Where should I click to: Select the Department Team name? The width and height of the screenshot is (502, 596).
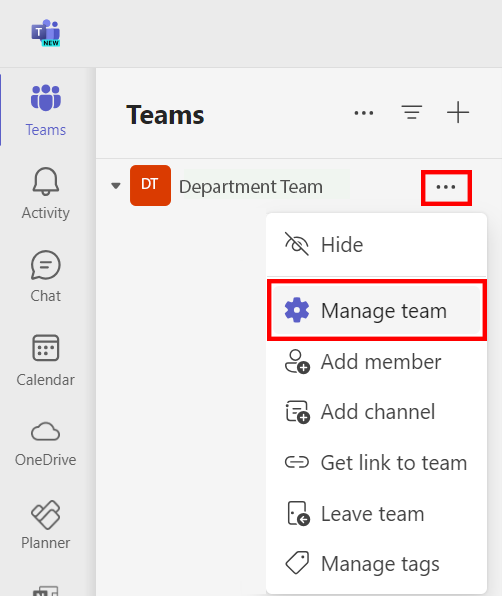251,187
